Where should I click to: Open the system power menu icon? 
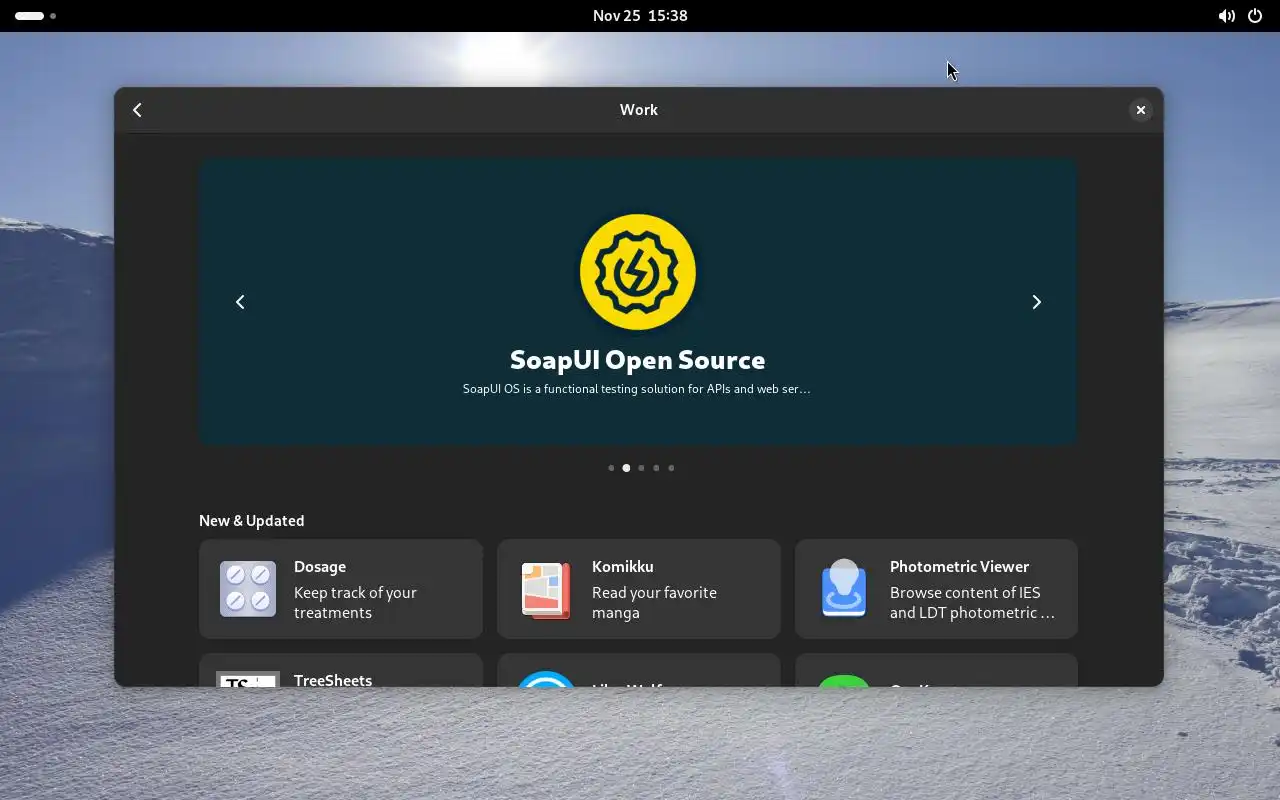(x=1255, y=16)
